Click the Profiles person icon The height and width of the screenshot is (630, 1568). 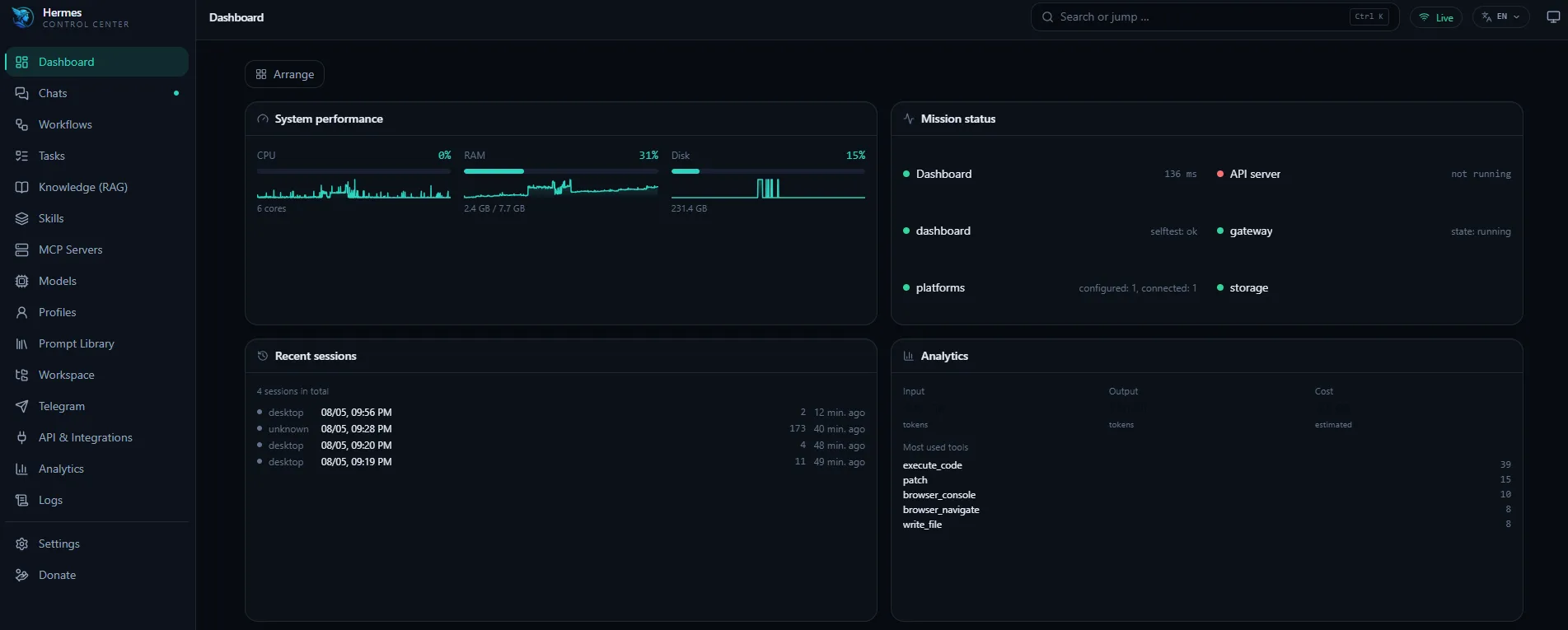coord(22,312)
